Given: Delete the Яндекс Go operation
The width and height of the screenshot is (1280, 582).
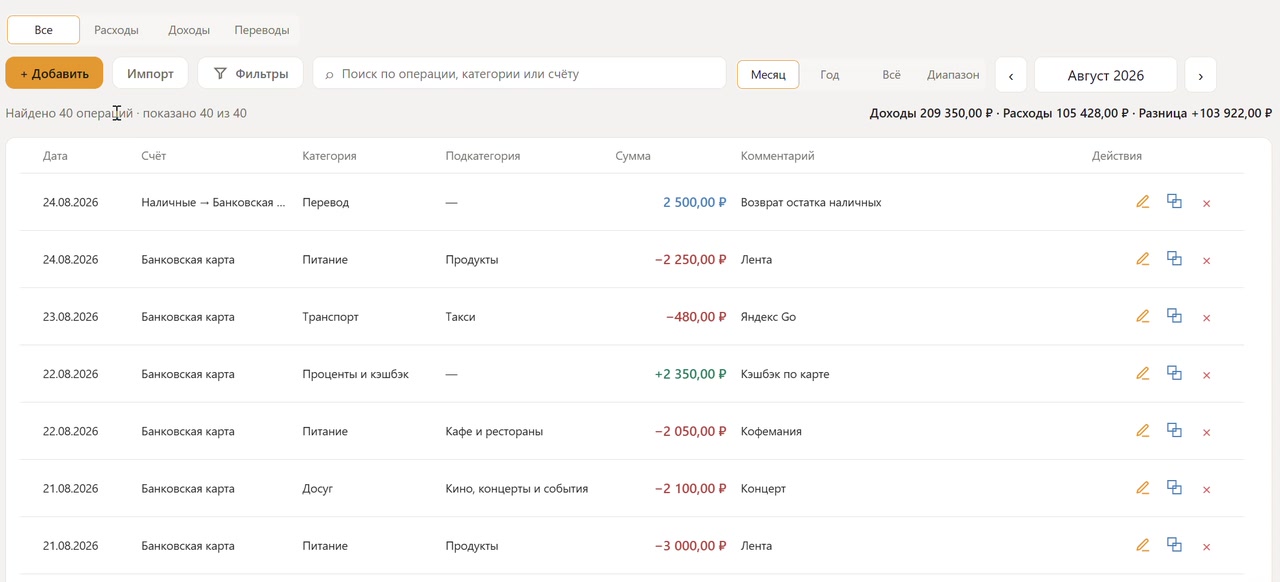Looking at the screenshot, I should click(x=1206, y=317).
